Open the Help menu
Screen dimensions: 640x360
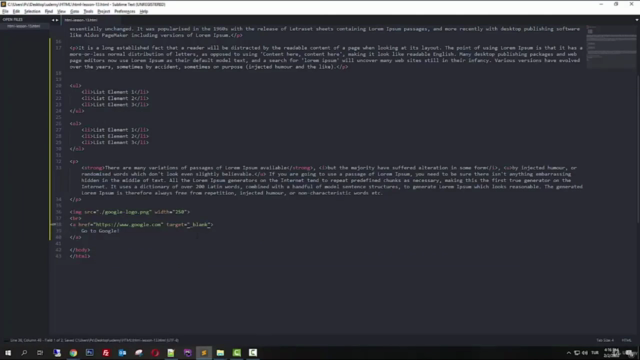(144, 11)
